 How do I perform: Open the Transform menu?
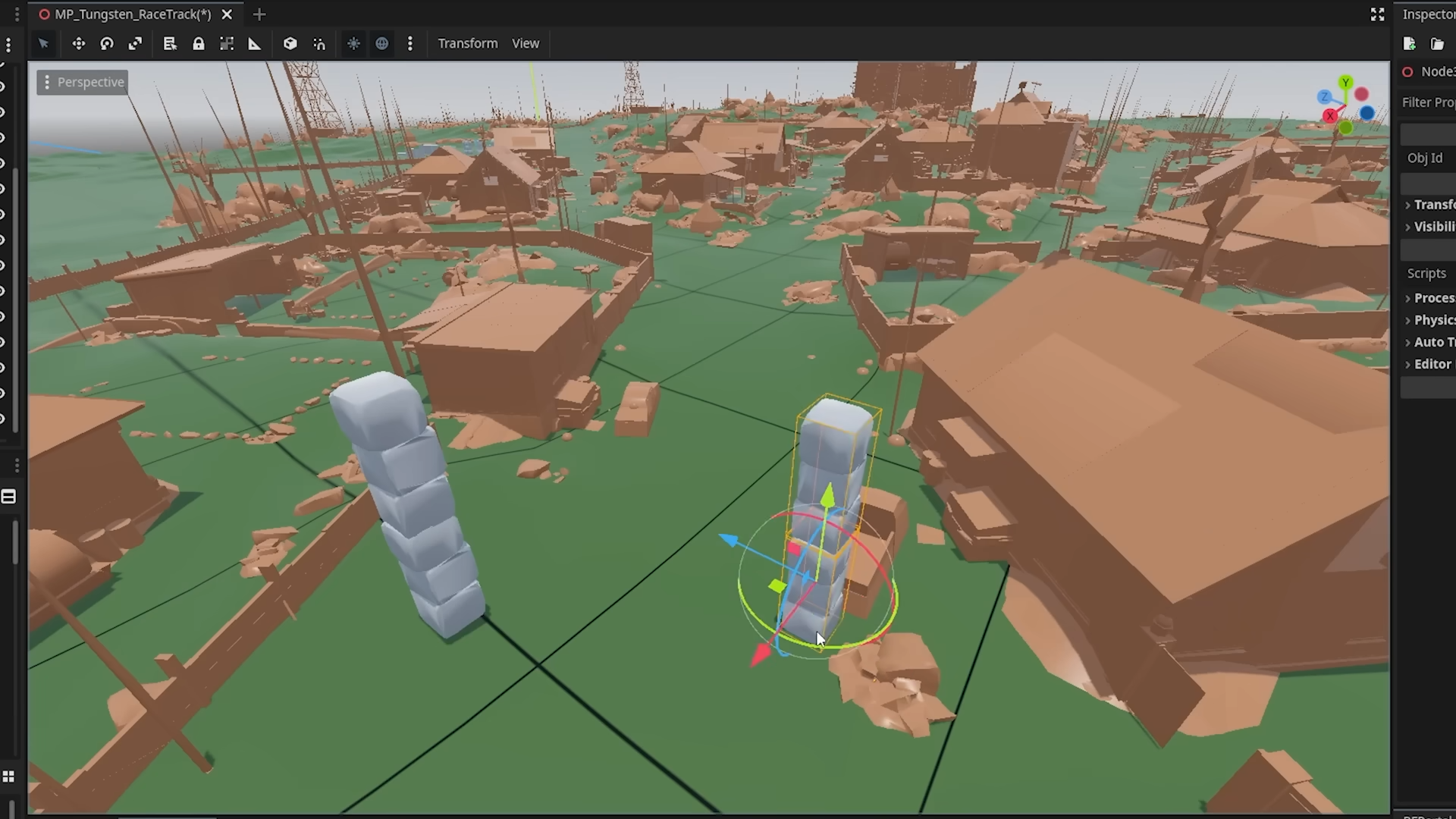click(x=467, y=44)
